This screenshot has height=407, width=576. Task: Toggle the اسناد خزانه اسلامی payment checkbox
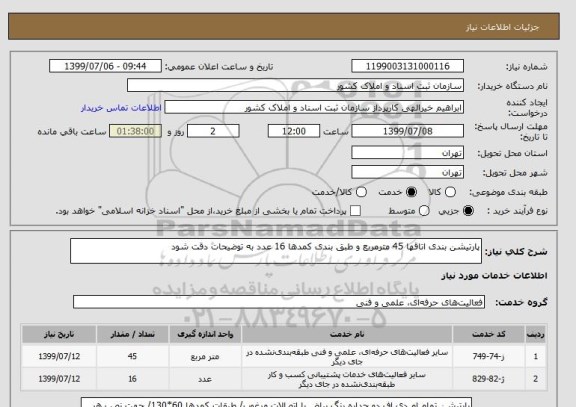coord(355,211)
